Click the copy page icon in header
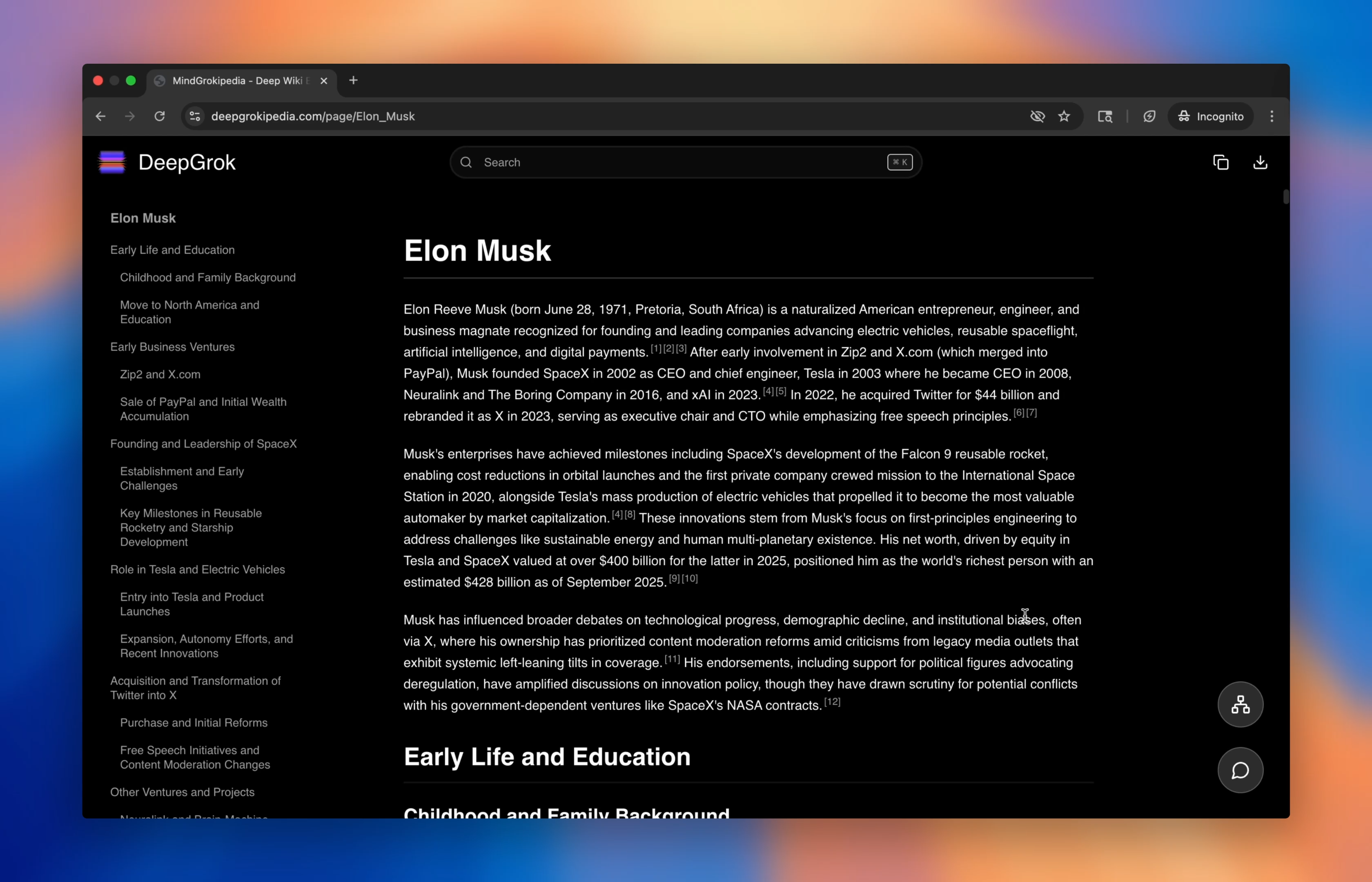This screenshot has height=882, width=1372. pos(1220,163)
